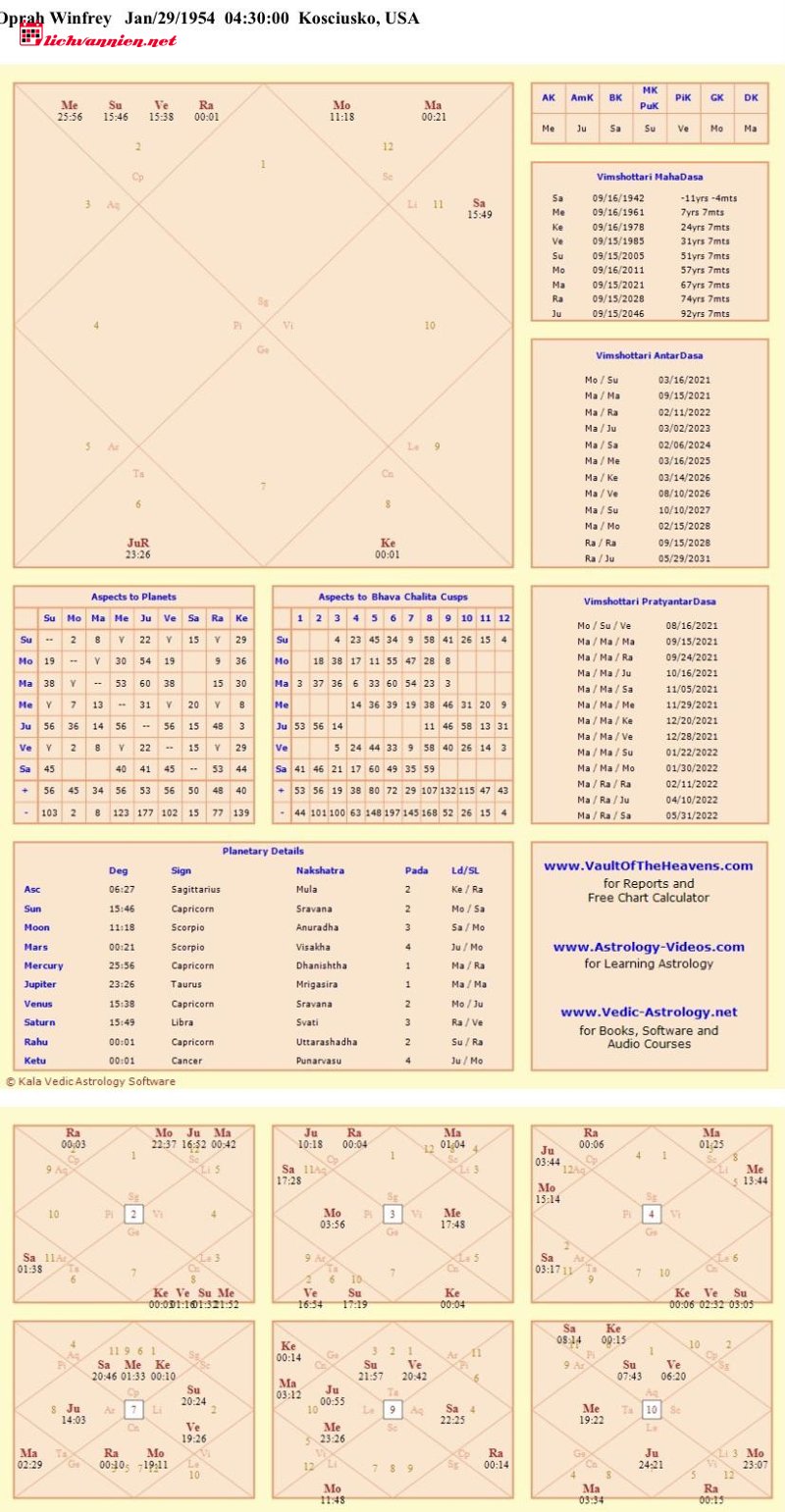The height and width of the screenshot is (1512, 785).
Task: Select the boxed number 3 divisional chart marker
Action: pos(392,1214)
